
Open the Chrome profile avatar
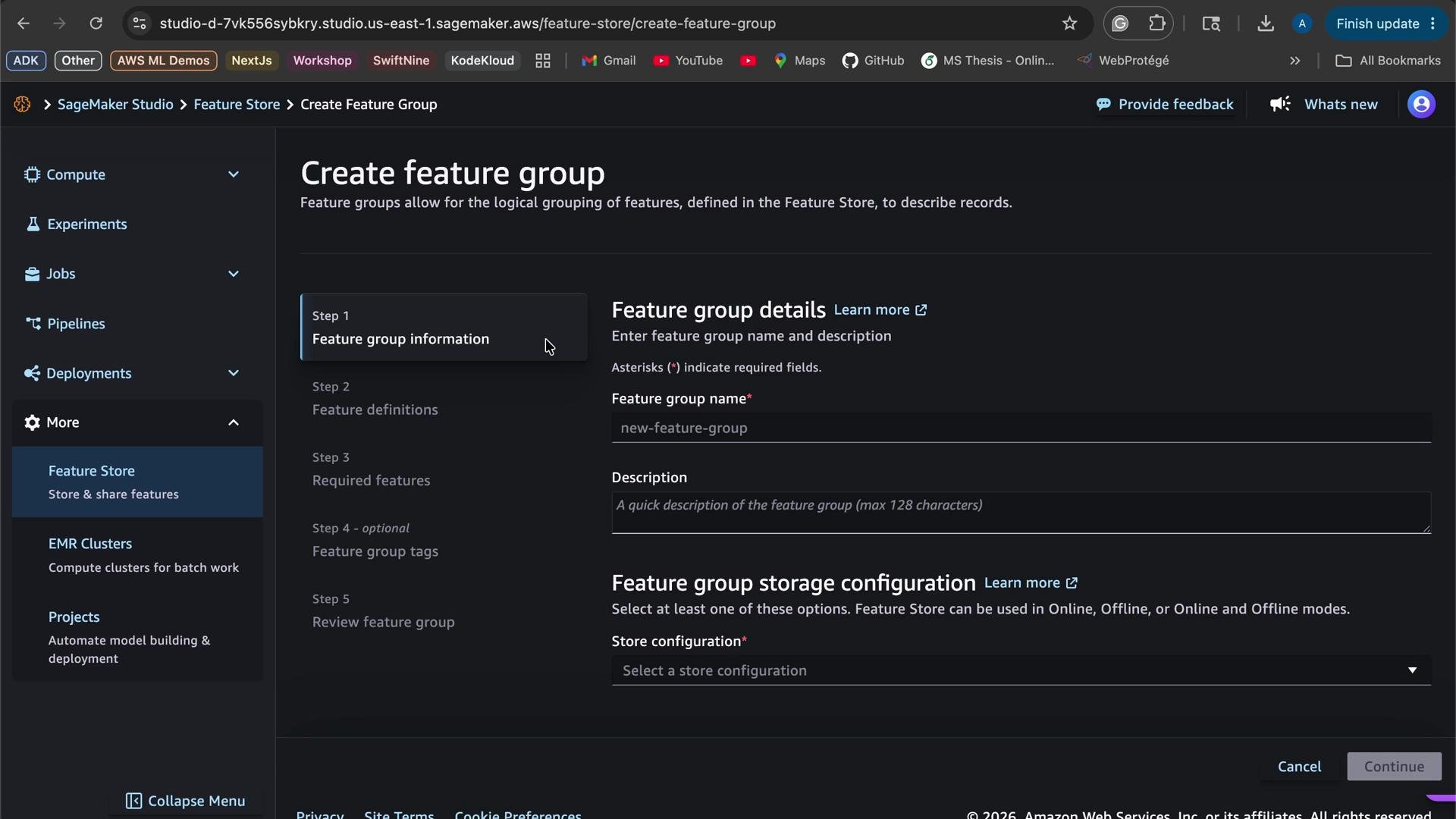coord(1302,24)
